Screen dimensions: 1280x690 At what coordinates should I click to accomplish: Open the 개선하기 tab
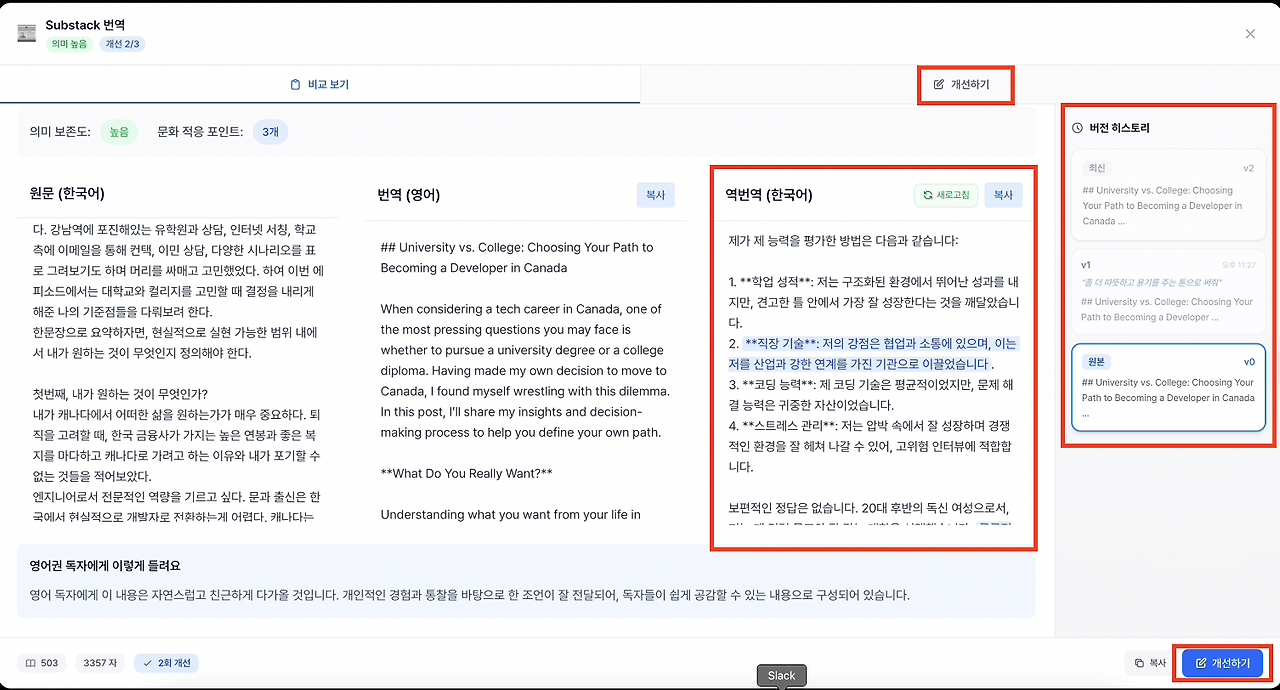pyautogui.click(x=965, y=85)
